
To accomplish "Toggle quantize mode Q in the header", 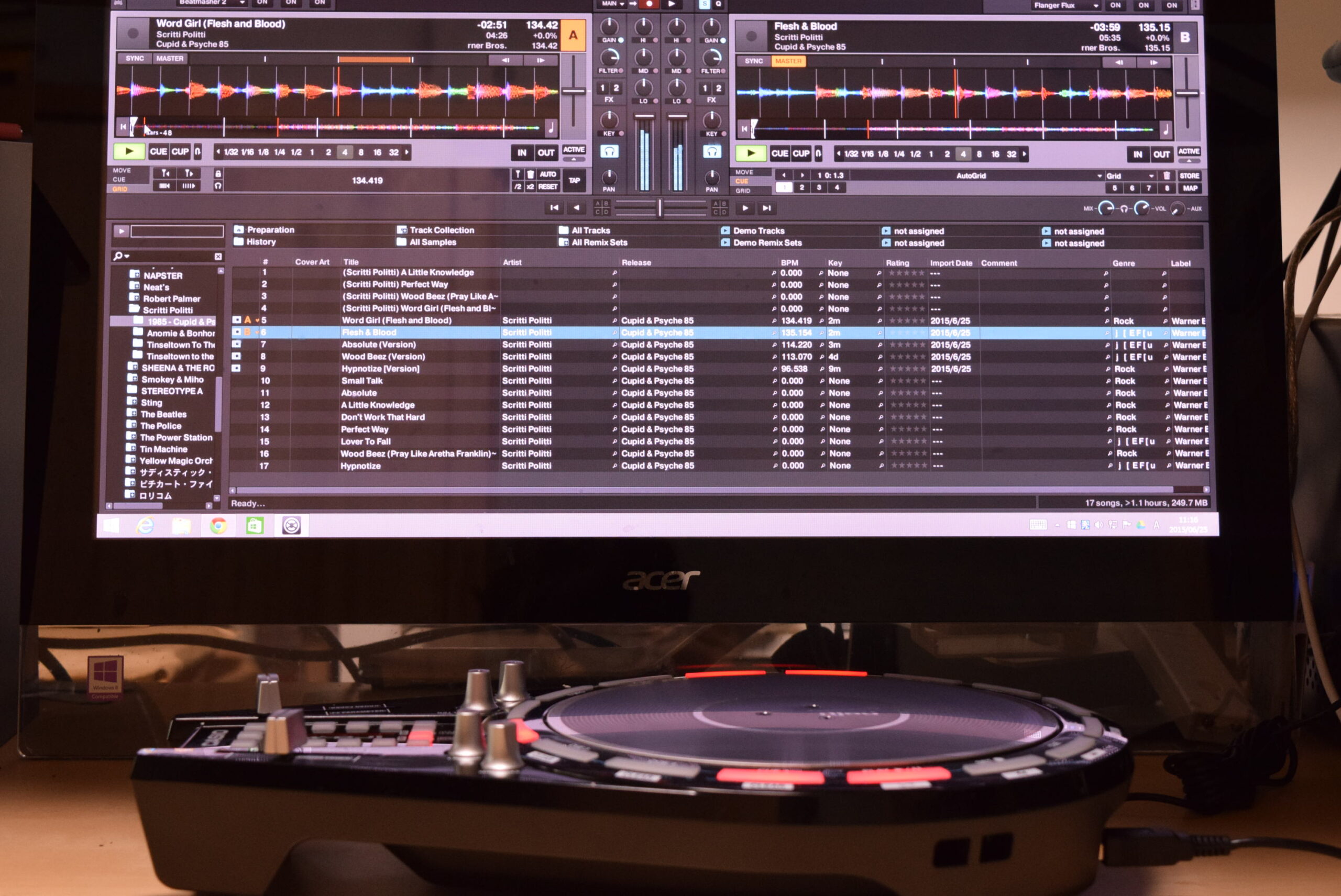I will [719, 4].
